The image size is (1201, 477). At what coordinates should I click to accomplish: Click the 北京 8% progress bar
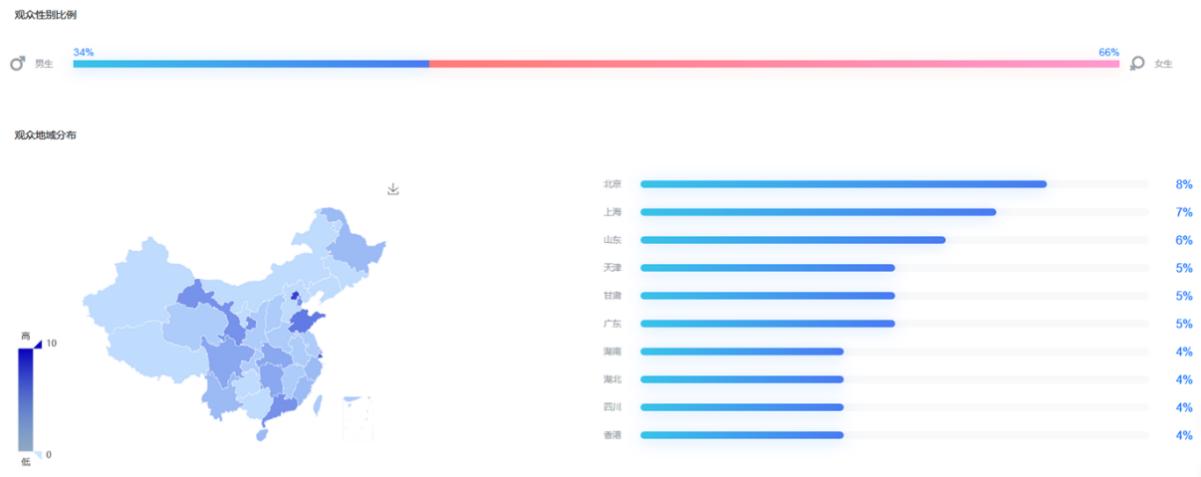click(843, 184)
